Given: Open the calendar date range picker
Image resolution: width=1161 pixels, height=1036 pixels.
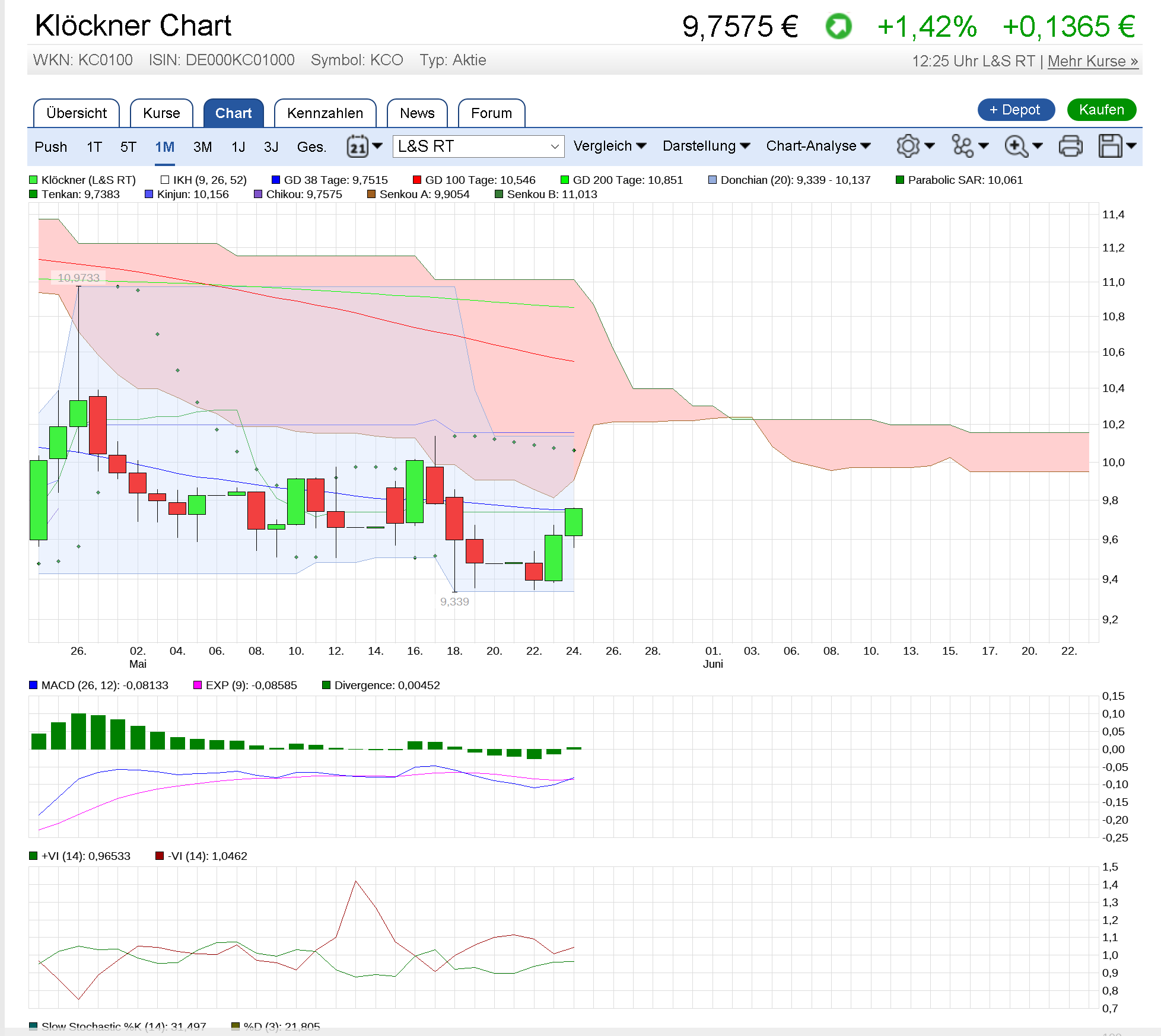Looking at the screenshot, I should [358, 146].
